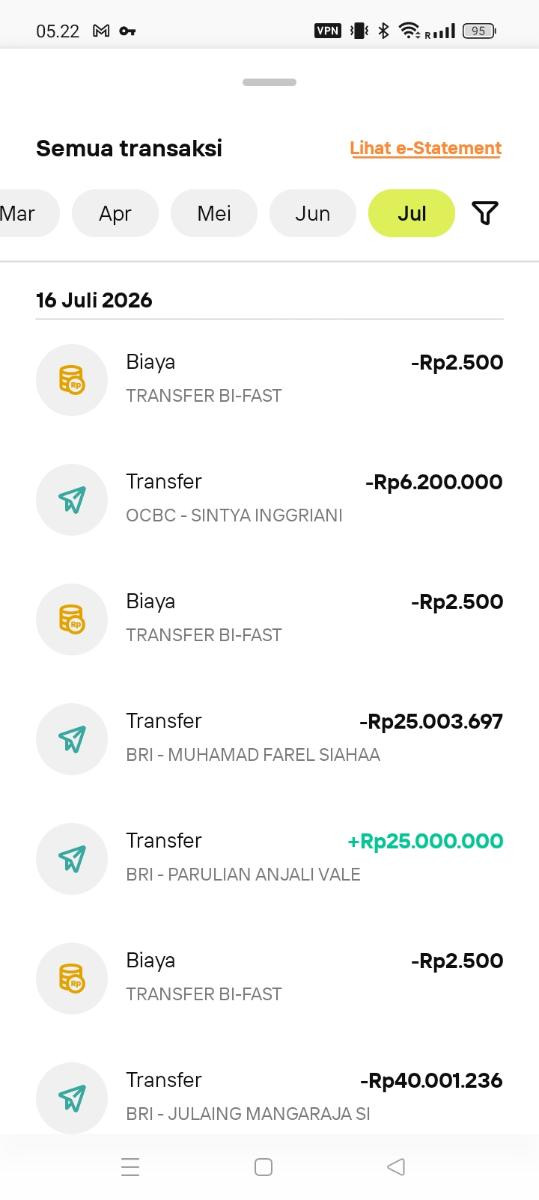Open the transaction filter funnel icon

pos(485,213)
